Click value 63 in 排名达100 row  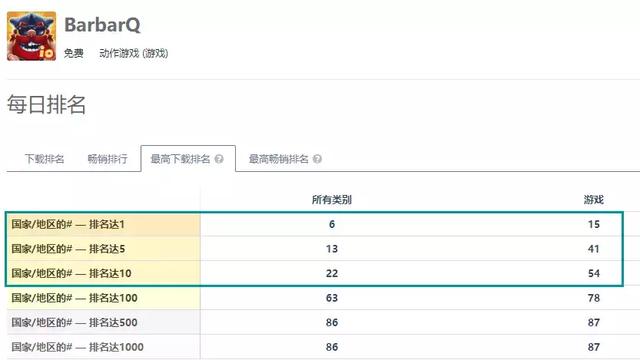[x=332, y=298]
